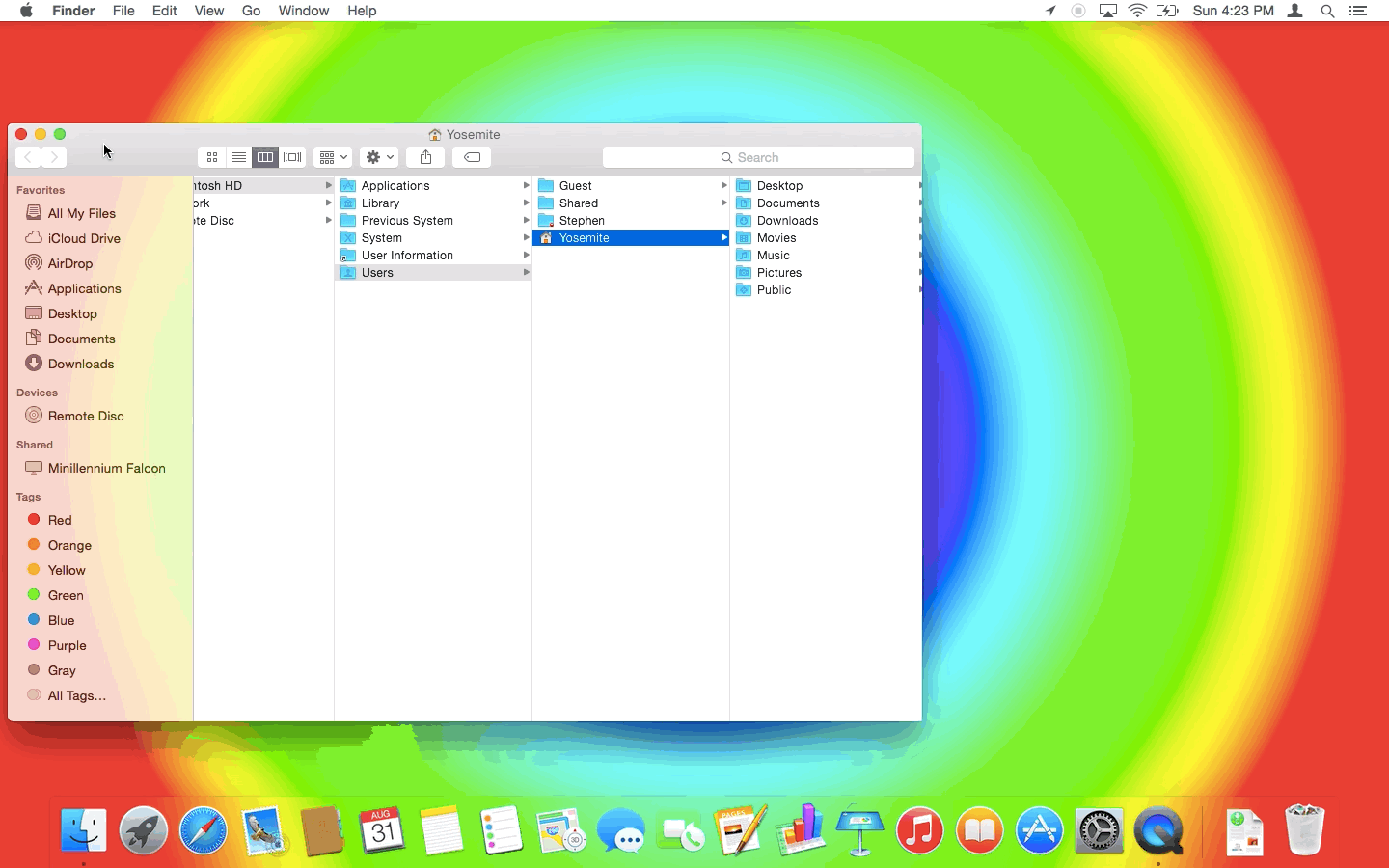Screen dimensions: 1389x868
Task: Open the Action gear dropdown menu
Action: (x=379, y=157)
